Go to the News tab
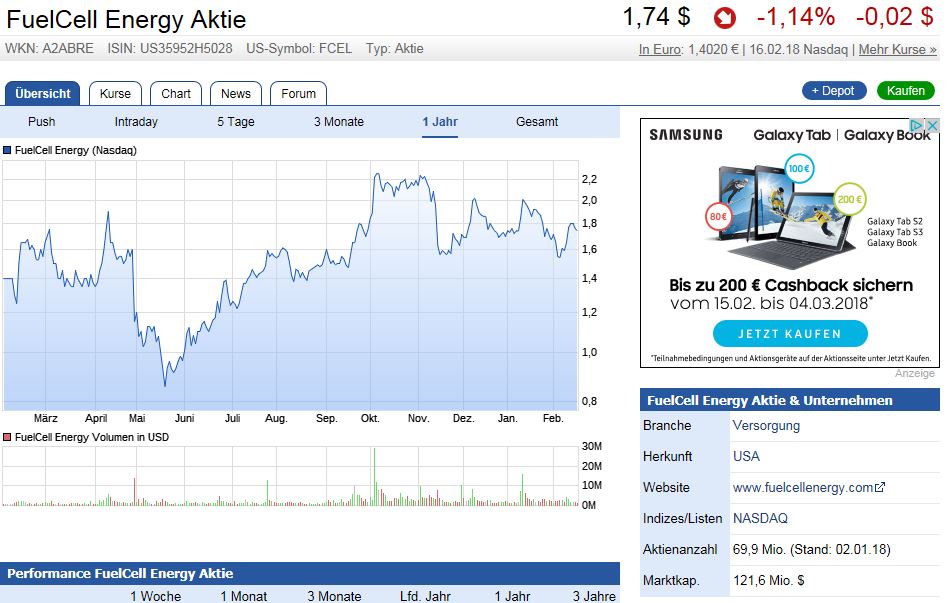Image resolution: width=947 pixels, height=603 pixels. 236,93
